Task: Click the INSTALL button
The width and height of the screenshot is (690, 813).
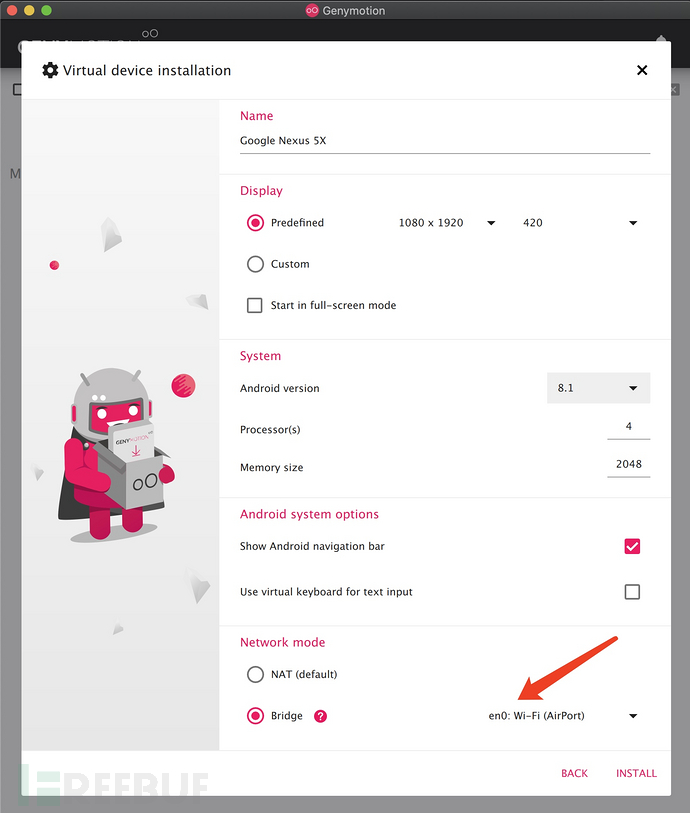Action: pos(636,773)
